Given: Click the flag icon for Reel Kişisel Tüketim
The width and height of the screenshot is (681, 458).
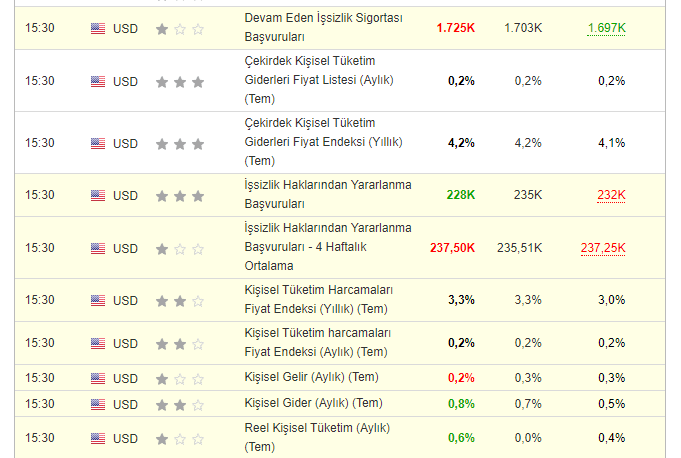Looking at the screenshot, I should tap(97, 439).
